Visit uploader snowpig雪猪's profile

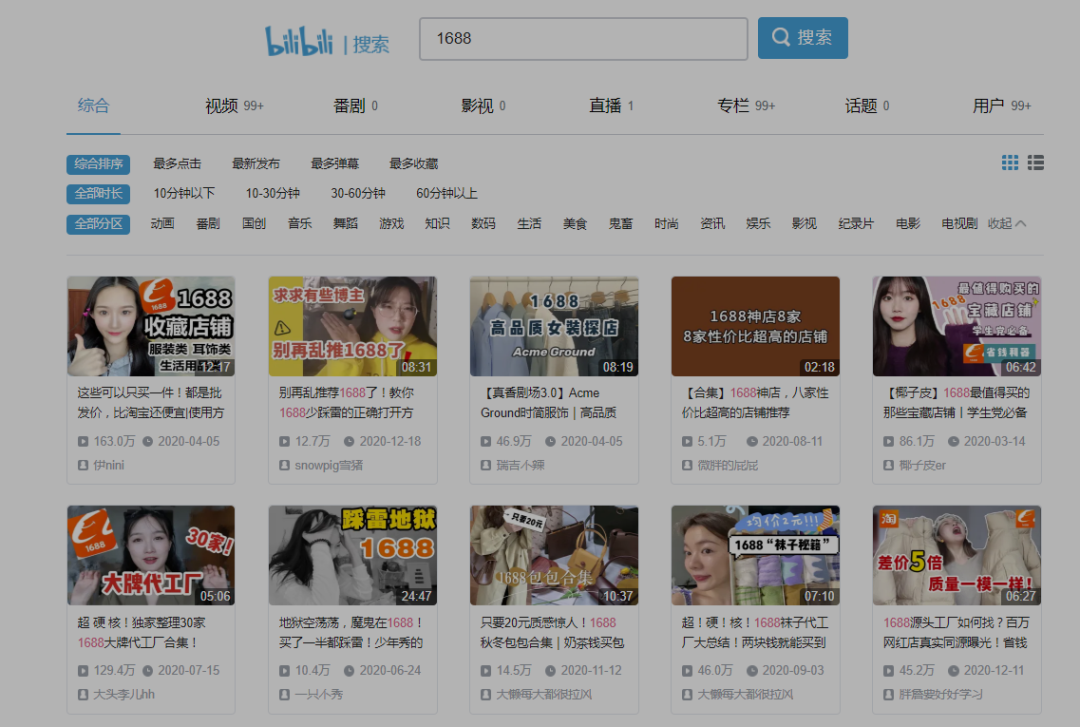[x=329, y=465]
